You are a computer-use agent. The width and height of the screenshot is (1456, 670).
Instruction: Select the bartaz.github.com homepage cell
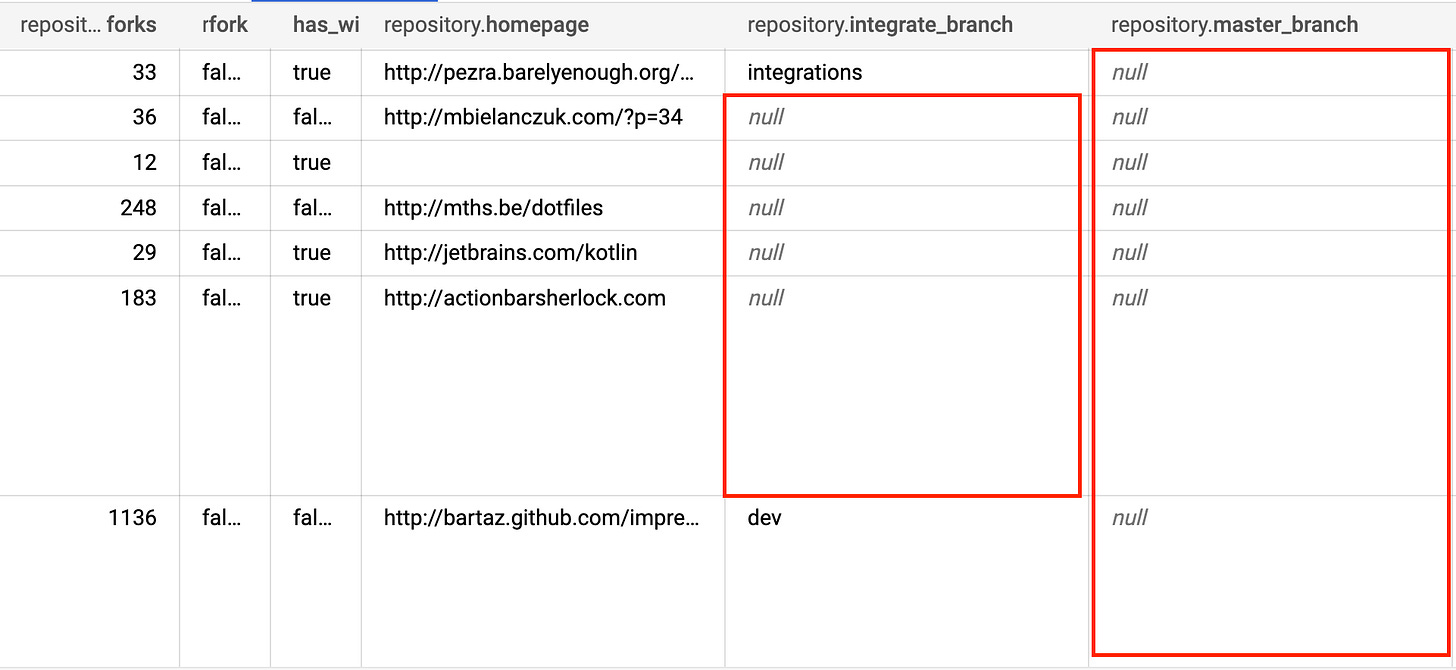pyautogui.click(x=541, y=518)
